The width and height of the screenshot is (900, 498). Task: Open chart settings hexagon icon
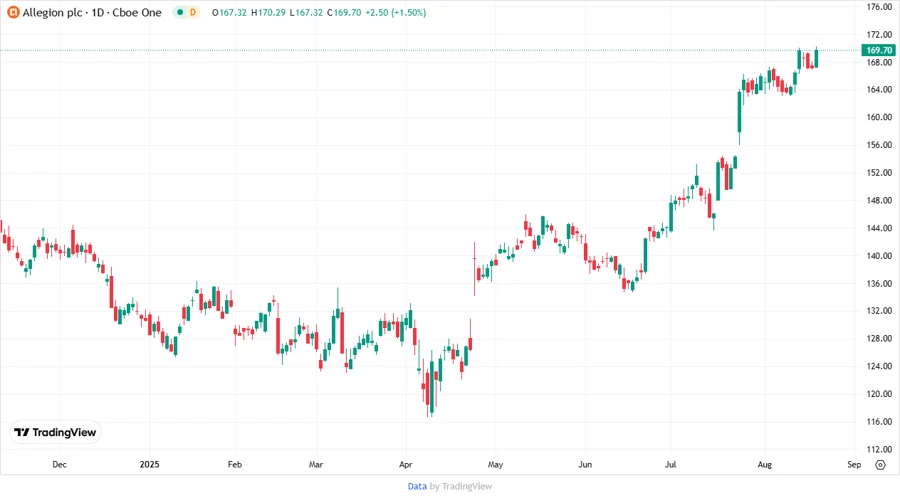click(880, 464)
